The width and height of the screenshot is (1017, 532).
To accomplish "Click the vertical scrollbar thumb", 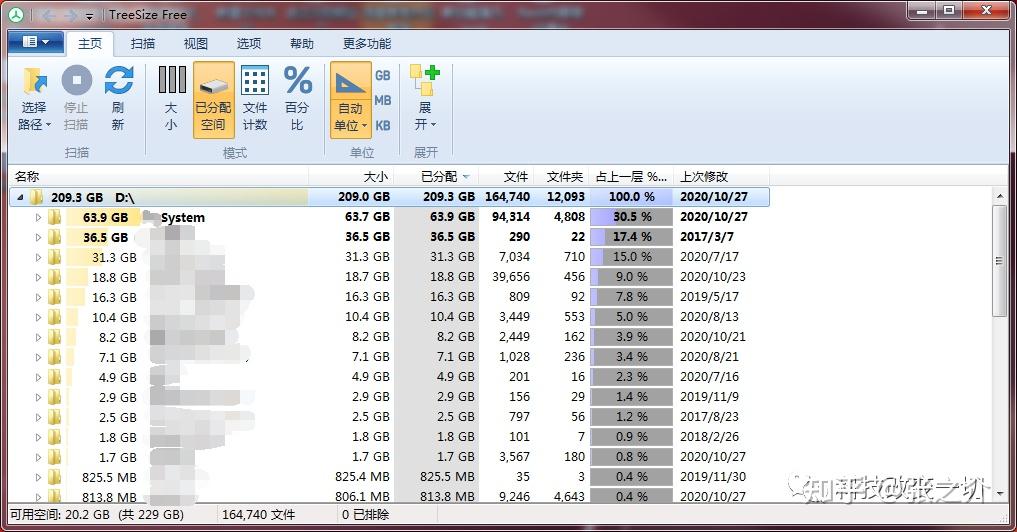I will [x=999, y=261].
